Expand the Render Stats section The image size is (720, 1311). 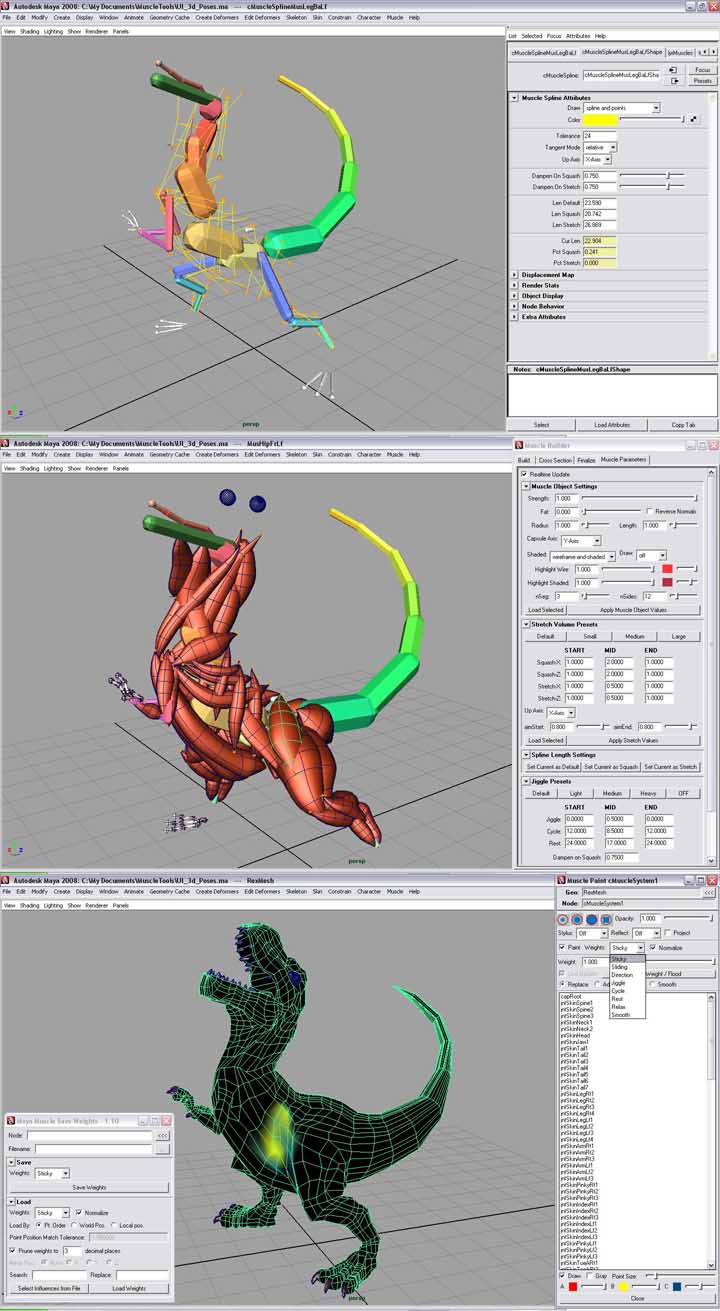pyautogui.click(x=514, y=285)
